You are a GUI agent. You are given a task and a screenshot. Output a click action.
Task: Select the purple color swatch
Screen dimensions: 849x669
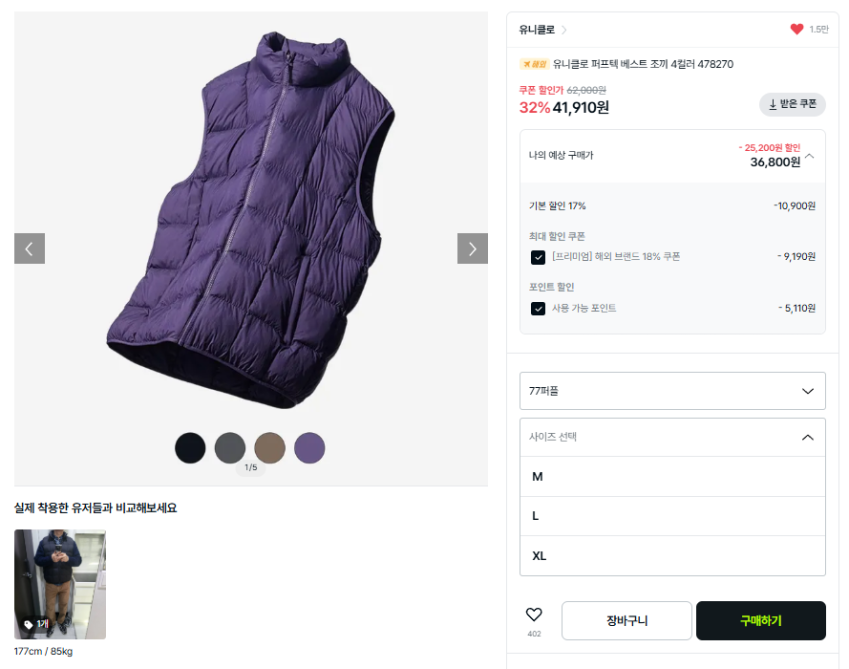click(310, 448)
